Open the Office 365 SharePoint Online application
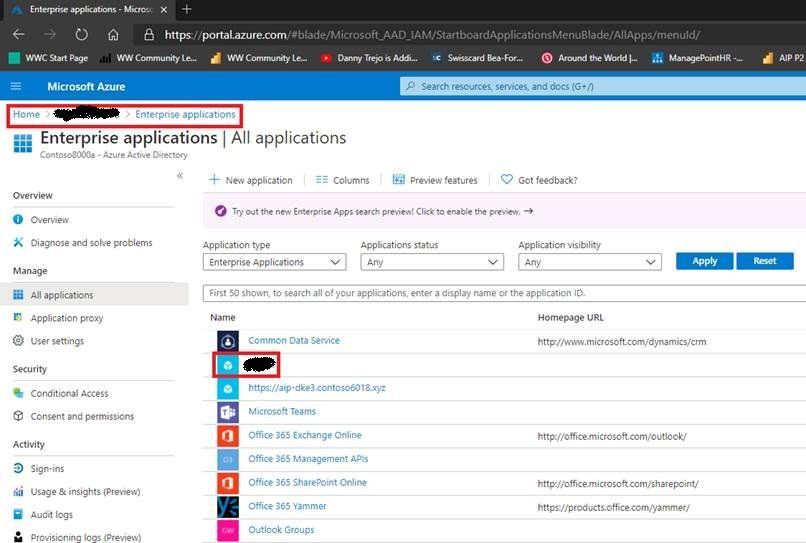Viewport: 806px width, 543px height. (x=307, y=482)
